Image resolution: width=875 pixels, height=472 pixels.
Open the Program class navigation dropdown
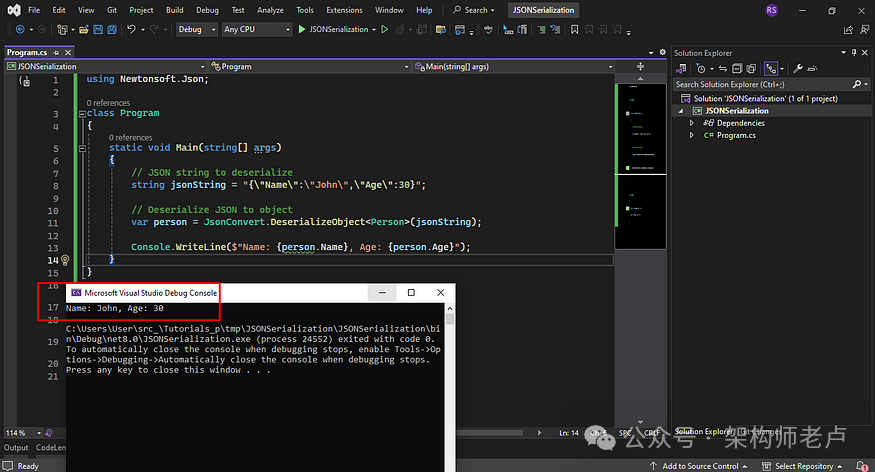point(310,66)
